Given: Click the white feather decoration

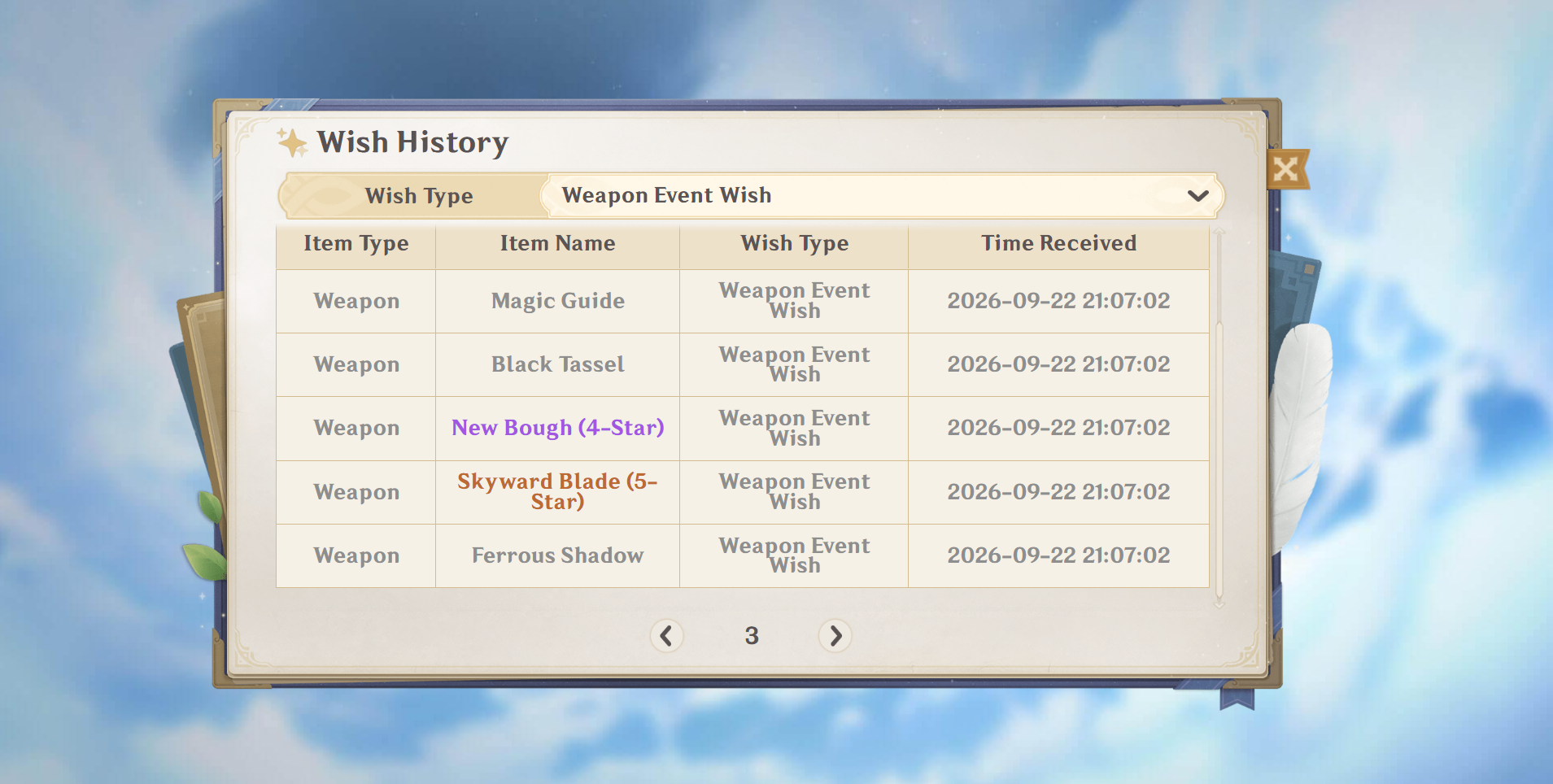Looking at the screenshot, I should click(x=1301, y=431).
